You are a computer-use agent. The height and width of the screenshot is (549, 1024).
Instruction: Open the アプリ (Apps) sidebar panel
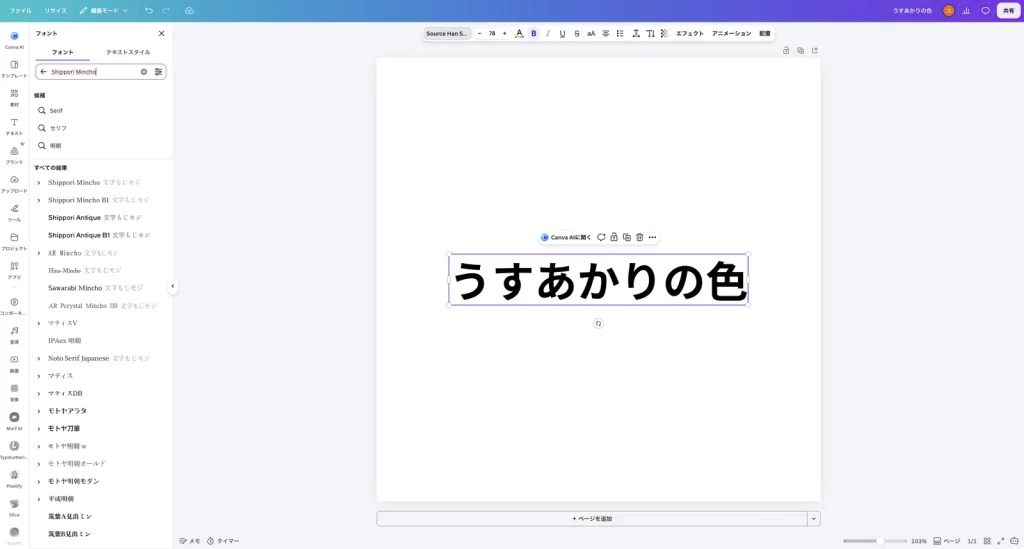pyautogui.click(x=14, y=270)
